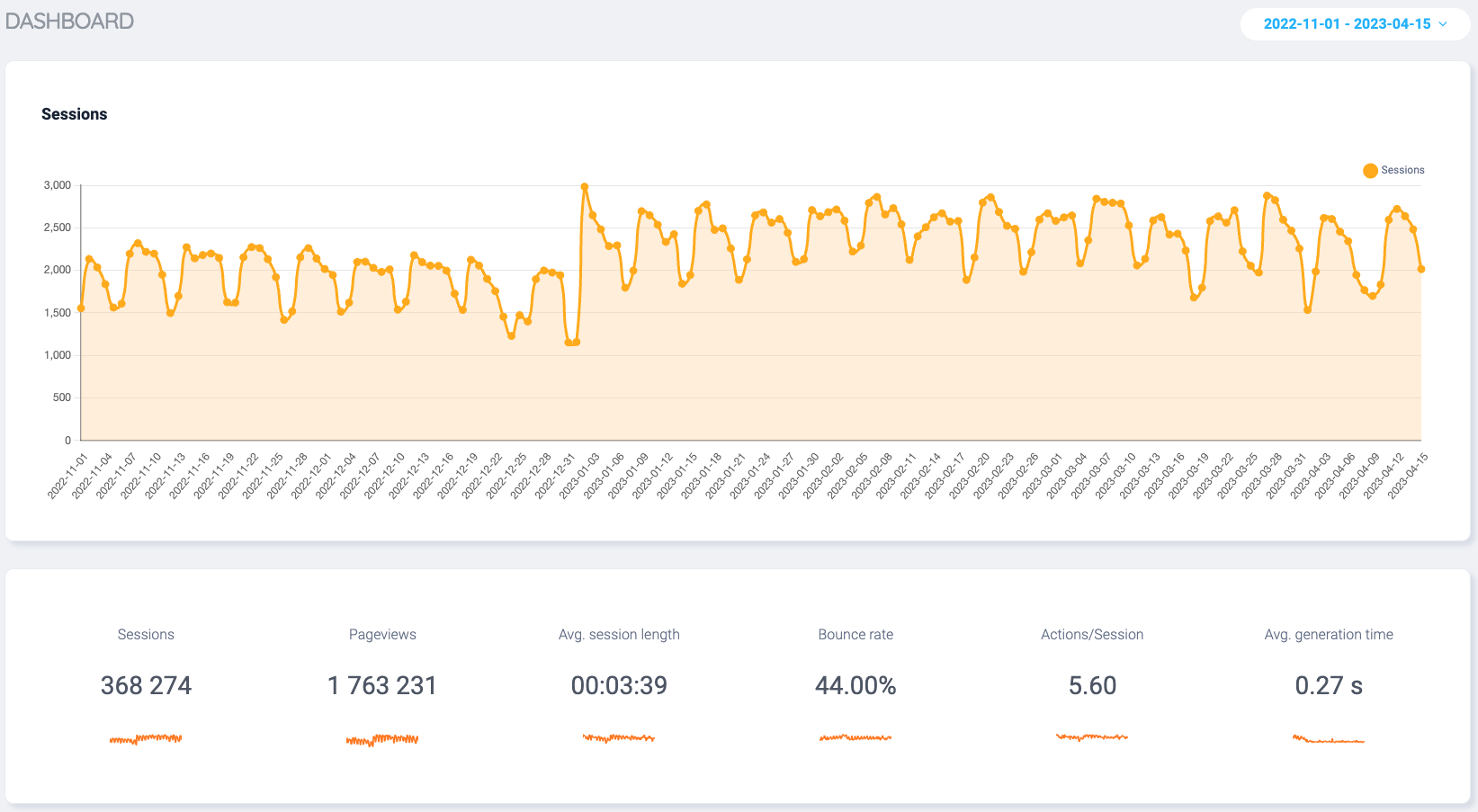
Task: Click the Pageviews sparkline graph
Action: click(382, 739)
